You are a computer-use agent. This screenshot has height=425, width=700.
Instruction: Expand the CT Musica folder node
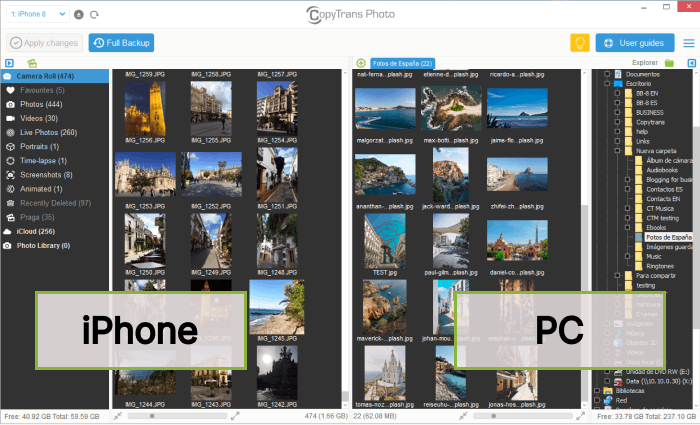tap(628, 208)
